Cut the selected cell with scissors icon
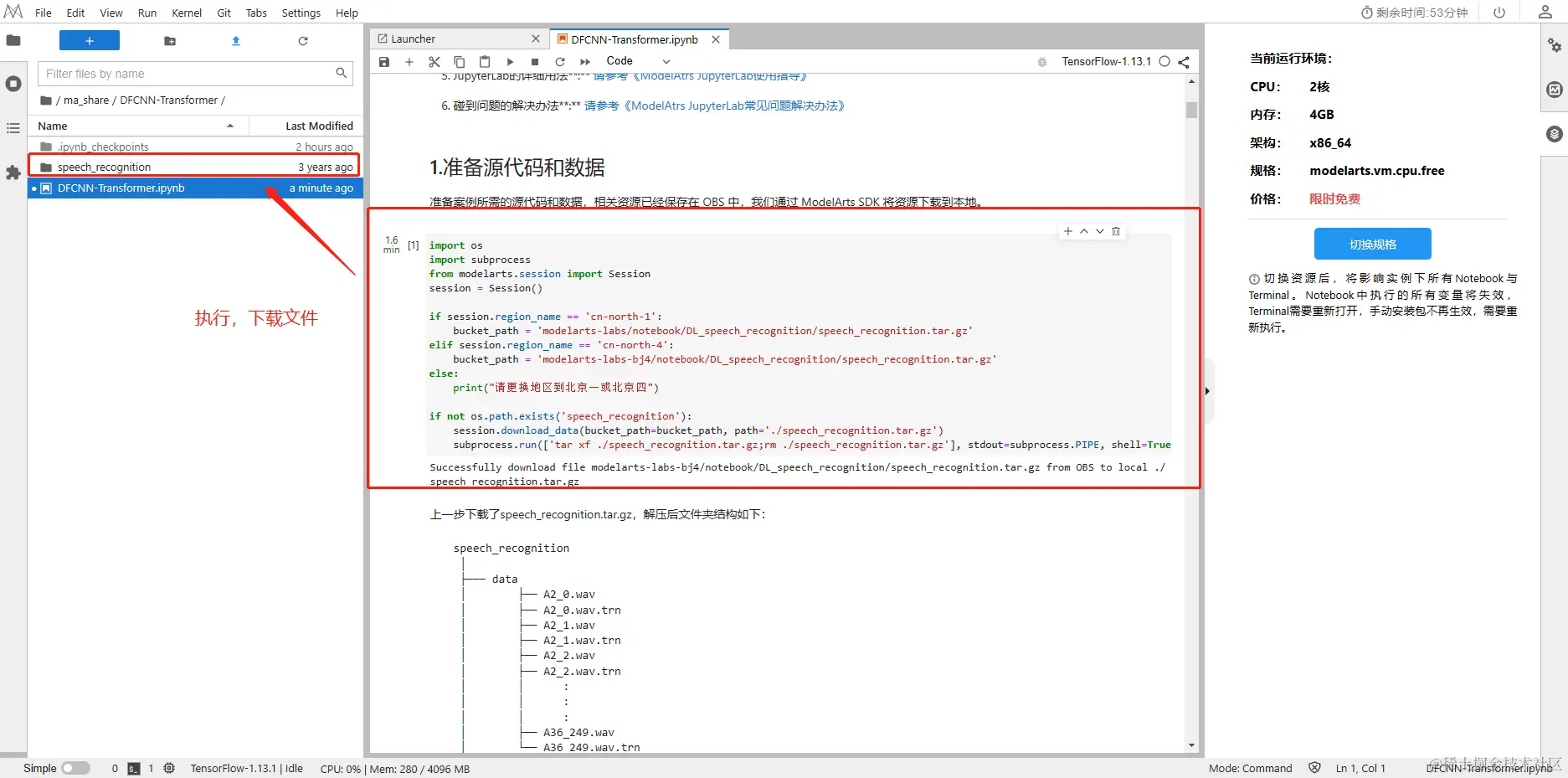This screenshot has width=1568, height=778. [434, 61]
